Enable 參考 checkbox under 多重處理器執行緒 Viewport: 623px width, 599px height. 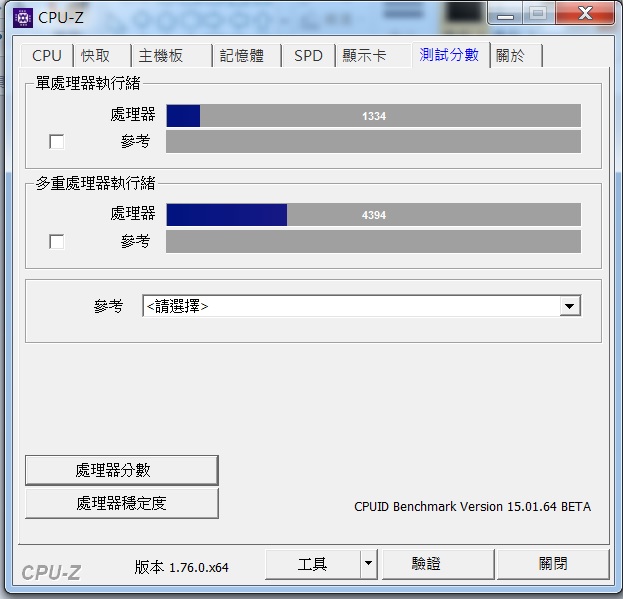tap(56, 241)
